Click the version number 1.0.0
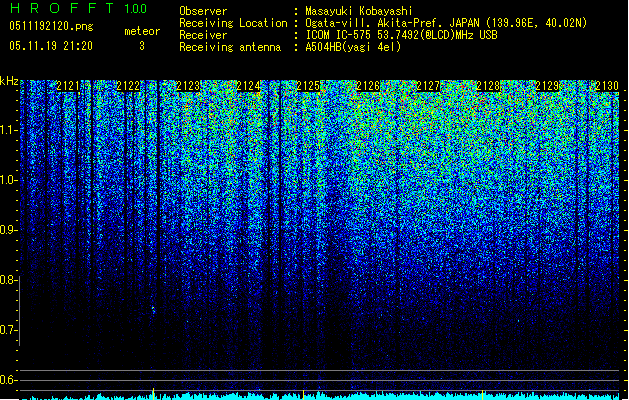Viewport: 629px width, 400px height. click(135, 9)
